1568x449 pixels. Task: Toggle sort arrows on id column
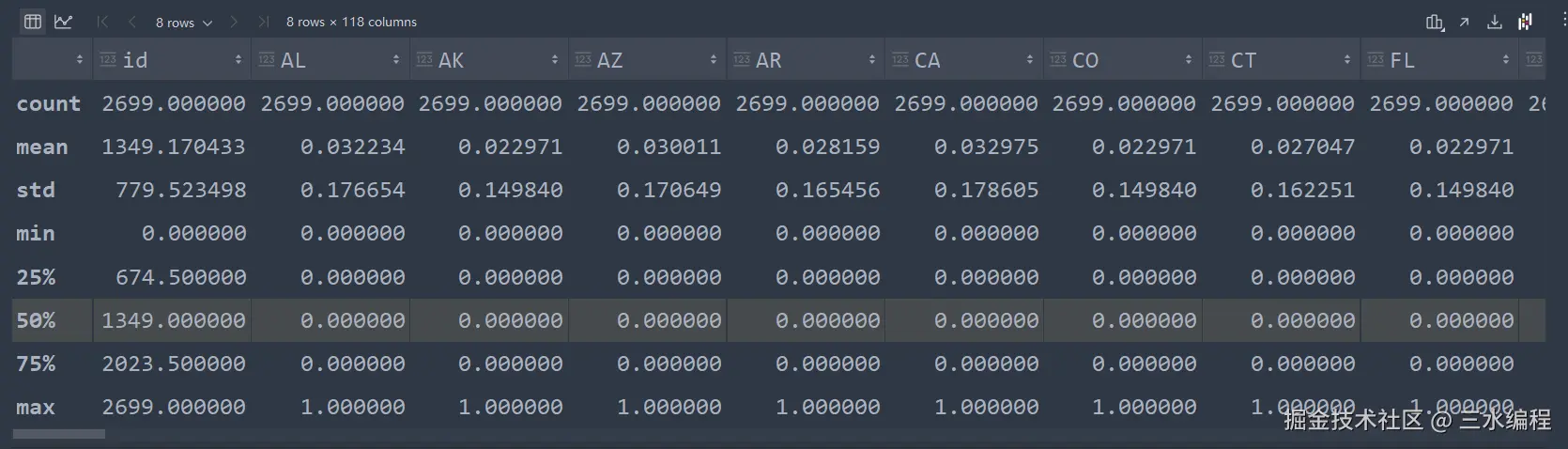238,60
